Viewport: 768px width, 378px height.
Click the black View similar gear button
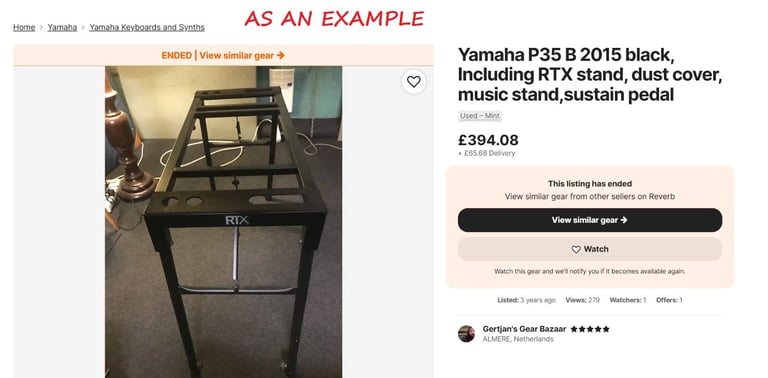[x=590, y=220]
